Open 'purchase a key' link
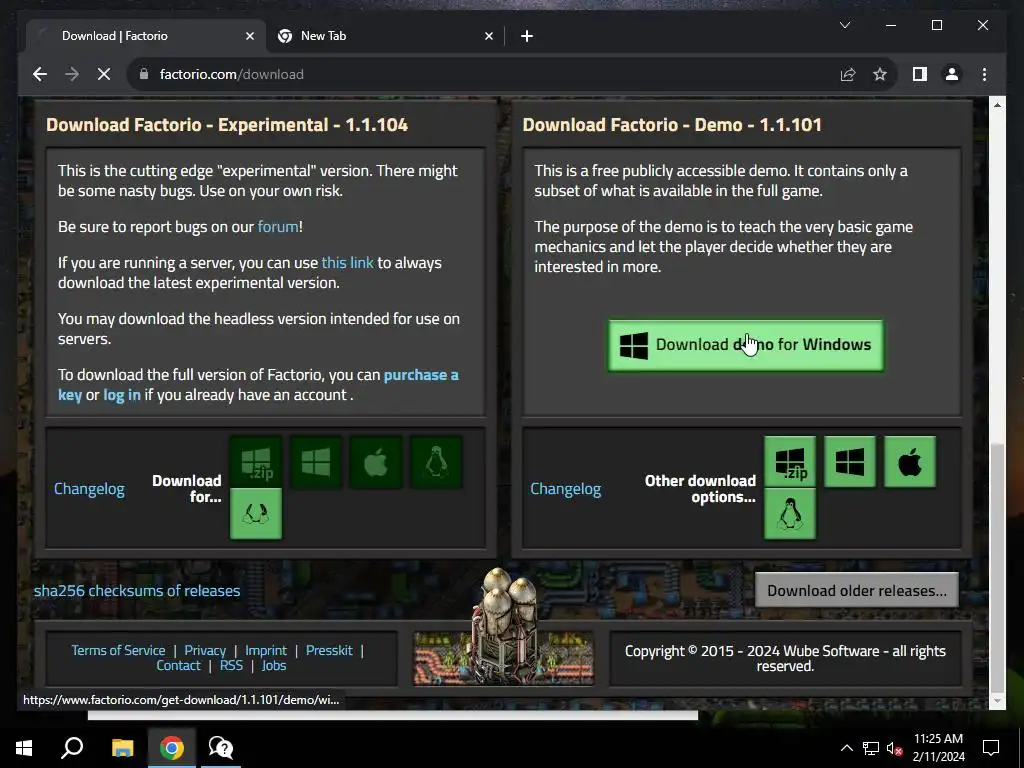Image resolution: width=1024 pixels, height=768 pixels. click(x=258, y=385)
